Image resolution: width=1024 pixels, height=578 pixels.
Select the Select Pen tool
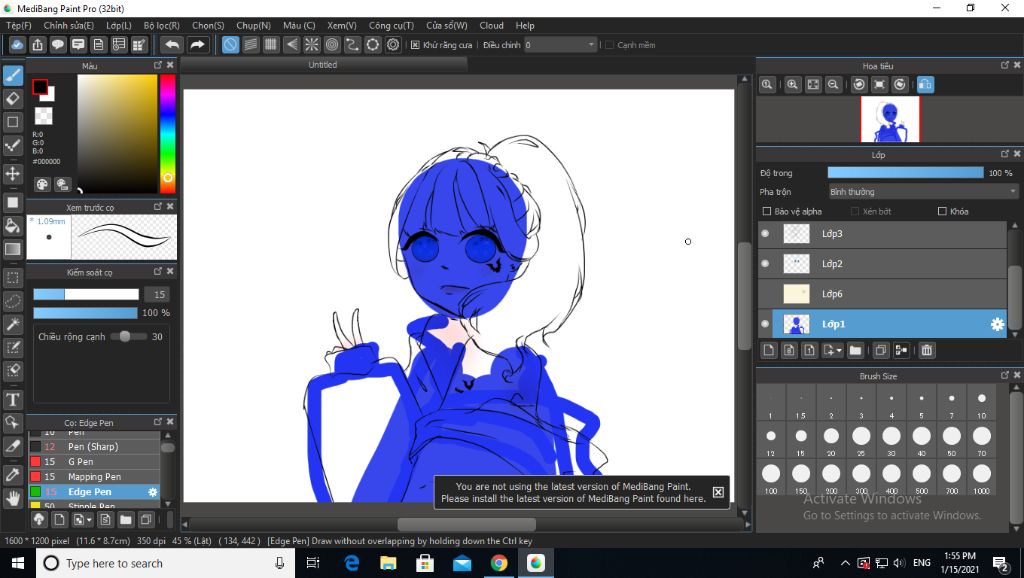pos(12,347)
